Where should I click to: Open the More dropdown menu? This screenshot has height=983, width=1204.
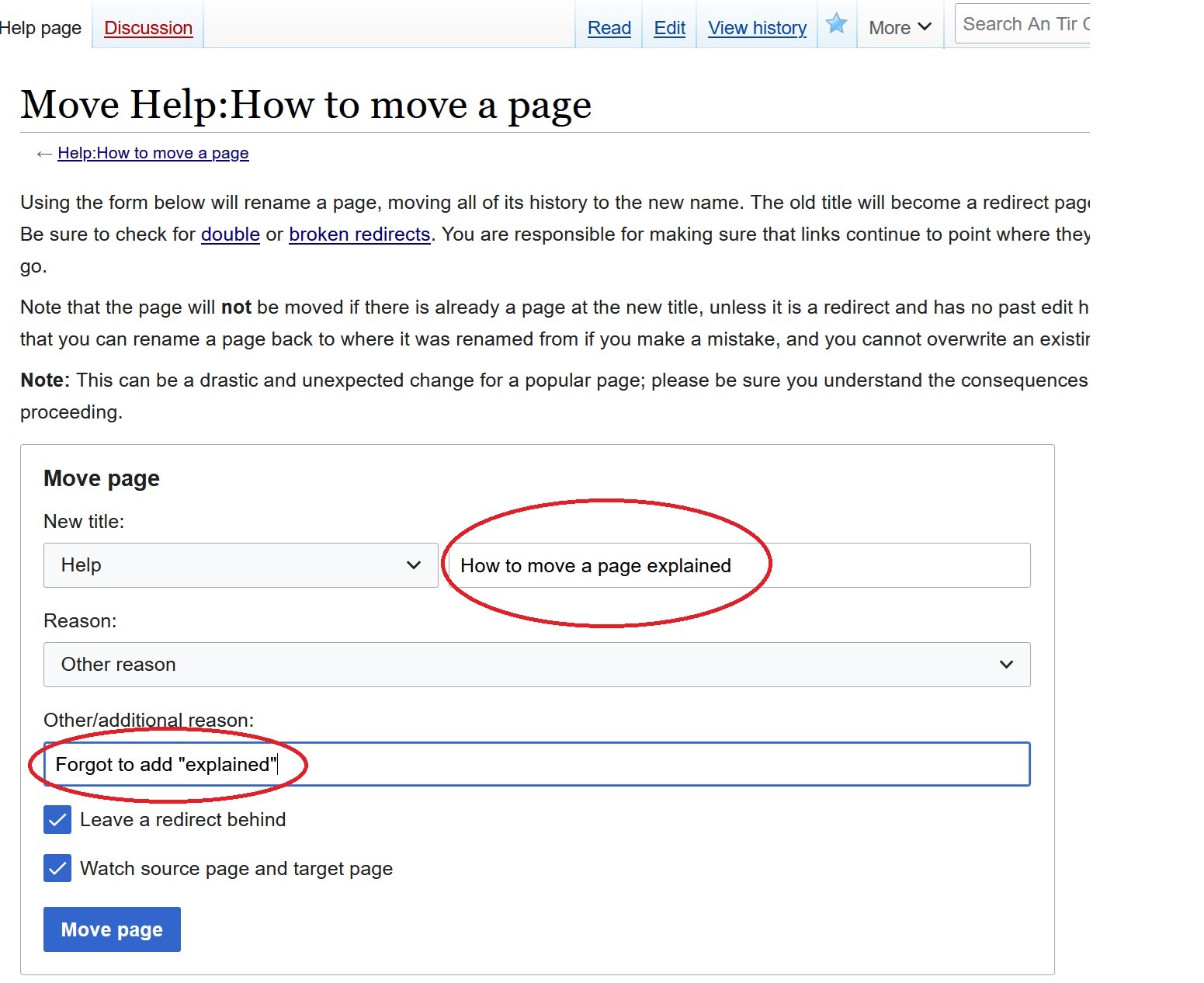tap(899, 28)
